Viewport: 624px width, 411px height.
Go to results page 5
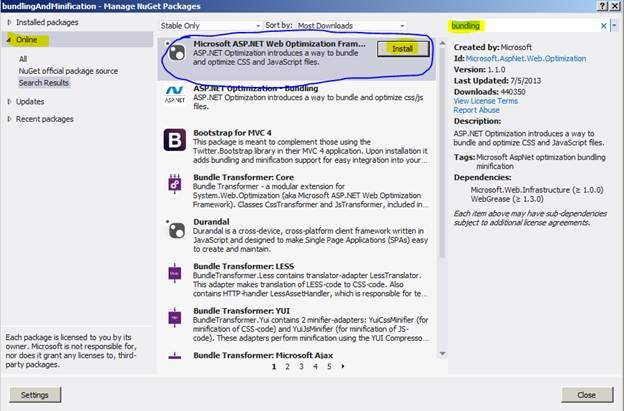(329, 366)
